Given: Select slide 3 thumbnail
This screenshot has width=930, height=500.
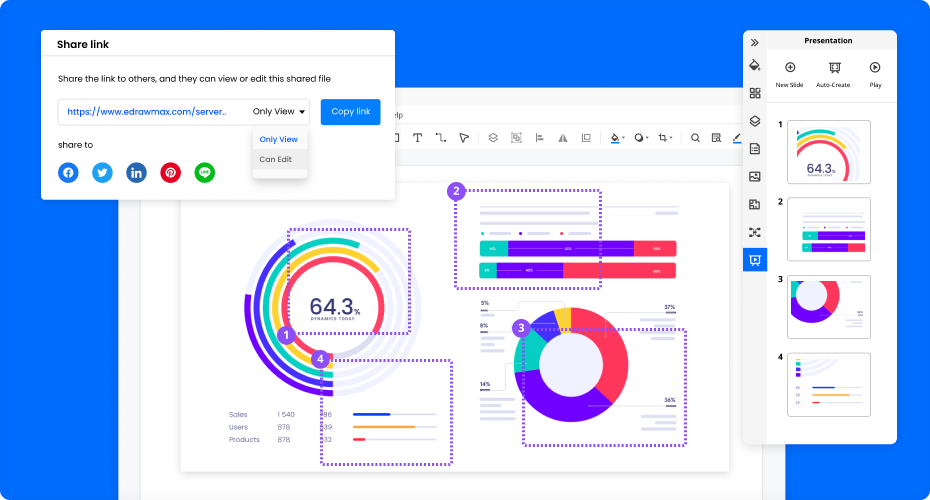Looking at the screenshot, I should [x=828, y=307].
